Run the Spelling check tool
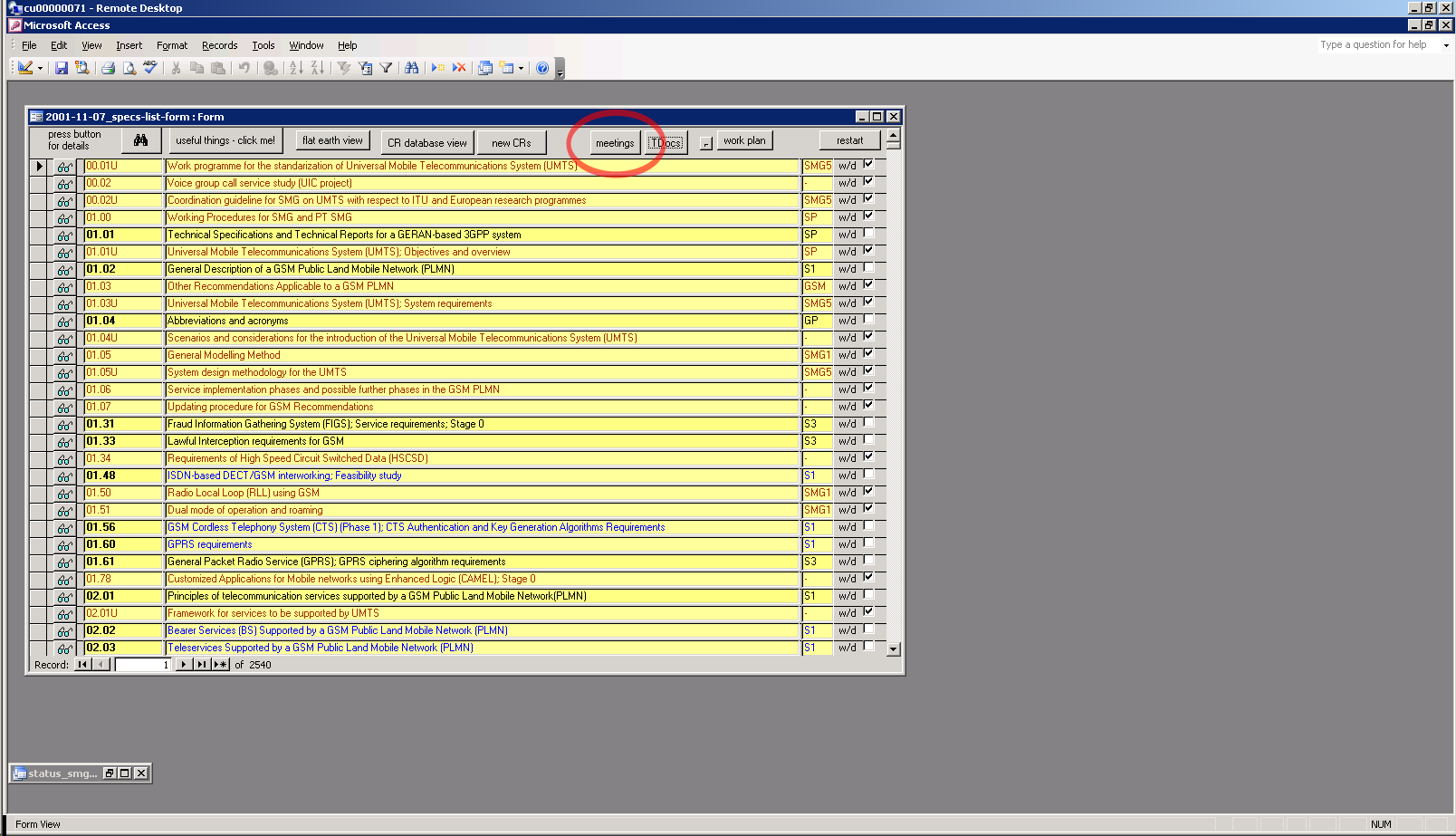This screenshot has height=836, width=1456. click(150, 68)
